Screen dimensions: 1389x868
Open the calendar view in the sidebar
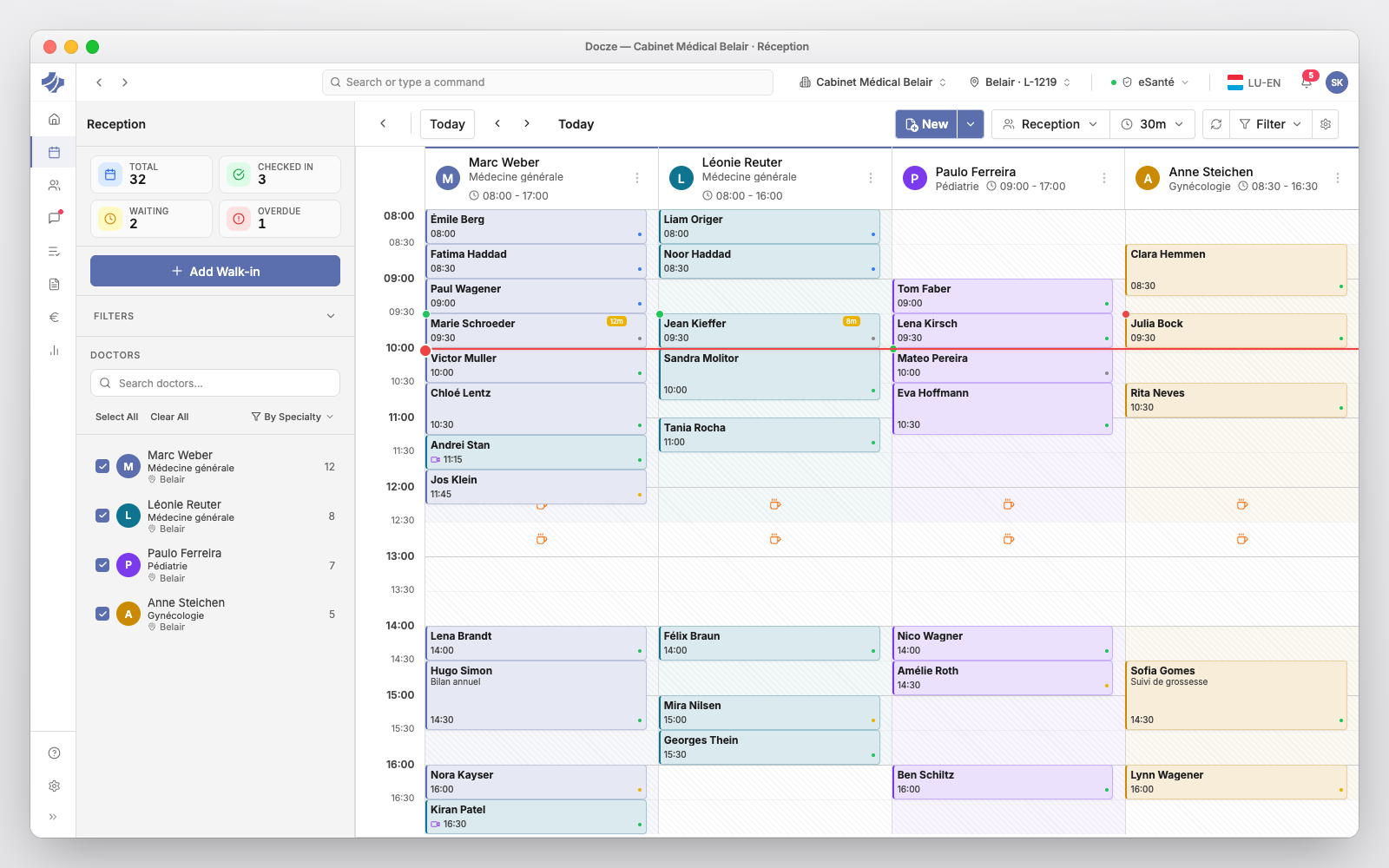(x=54, y=152)
